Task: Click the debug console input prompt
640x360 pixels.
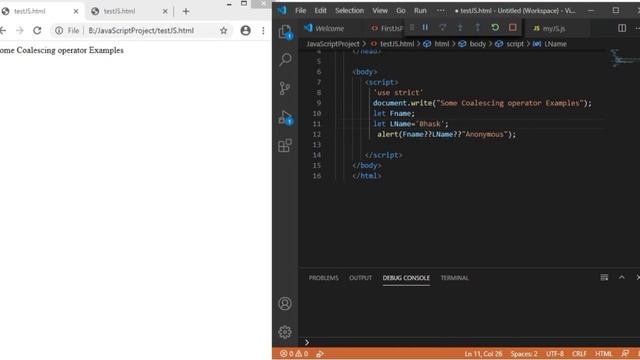Action: pyautogui.click(x=469, y=342)
